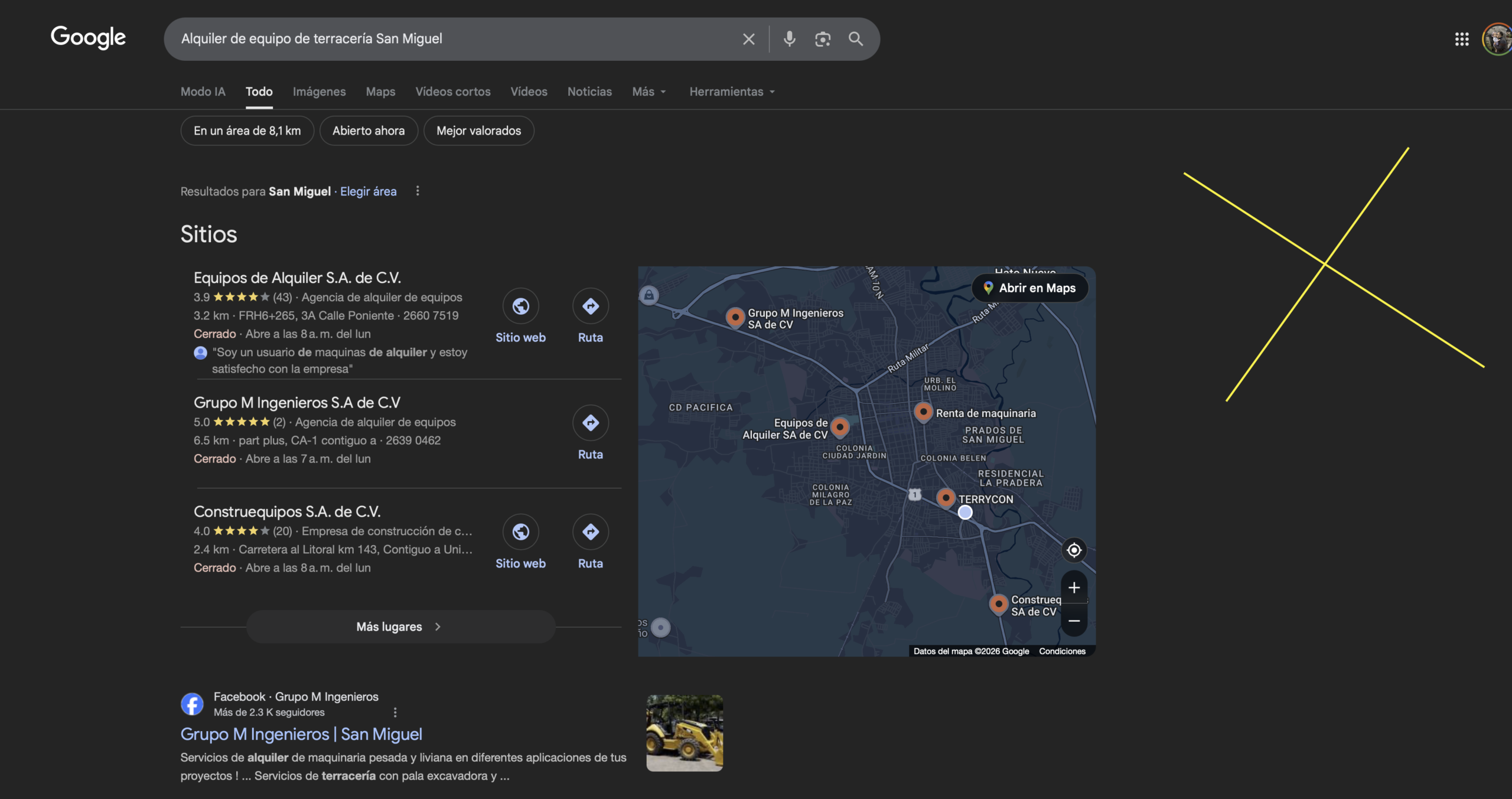Open the Vídeos cortos tab

pos(452,92)
